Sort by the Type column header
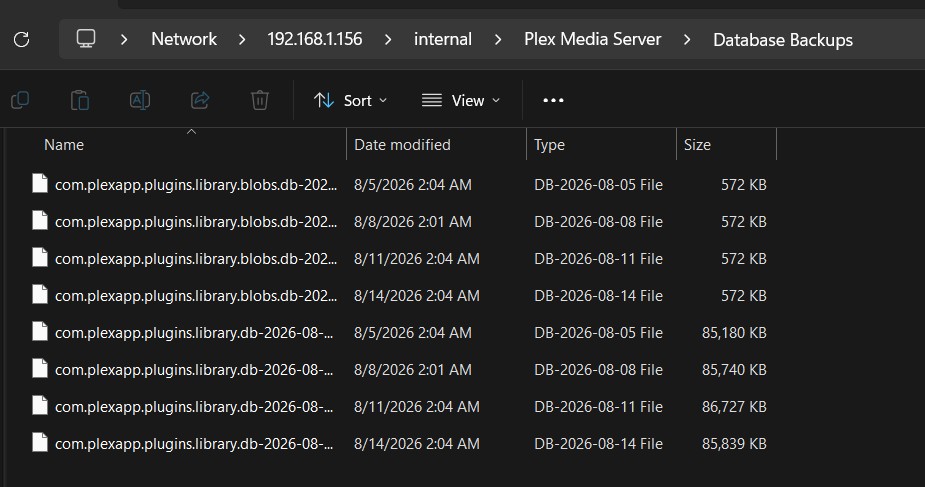925x487 pixels. pos(549,145)
